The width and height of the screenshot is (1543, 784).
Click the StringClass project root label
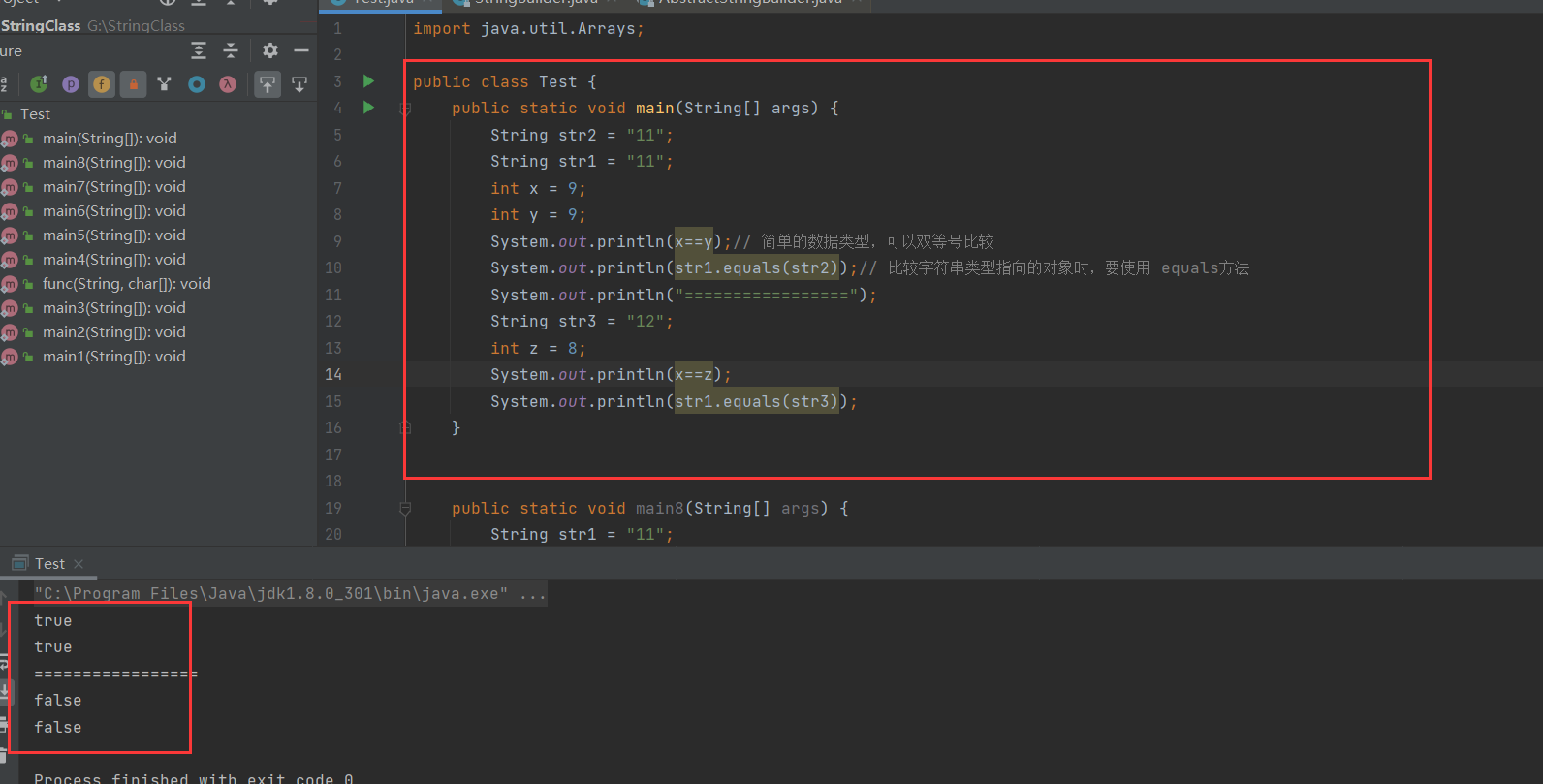(x=41, y=26)
